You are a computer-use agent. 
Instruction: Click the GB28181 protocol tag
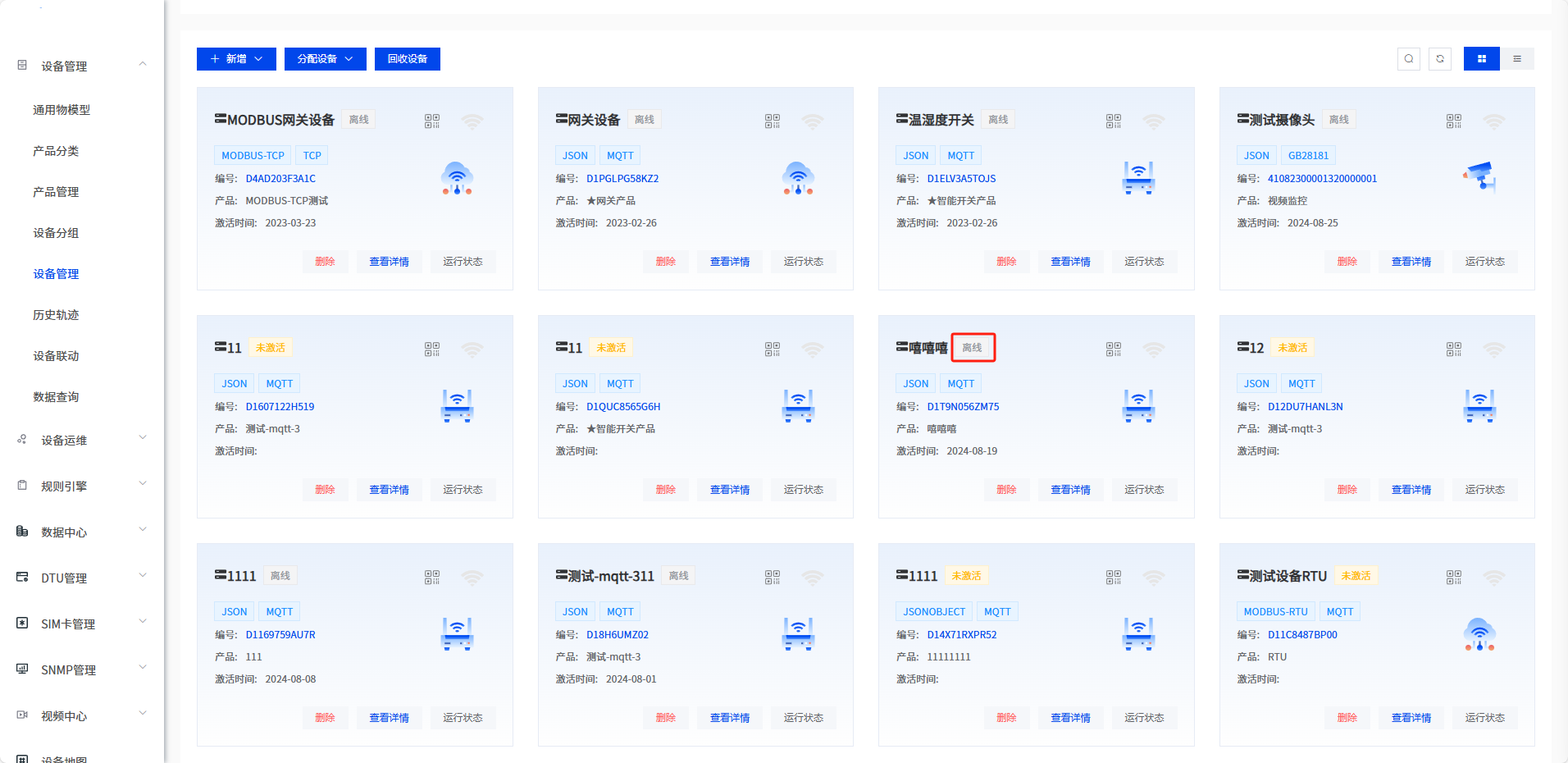pos(1308,156)
